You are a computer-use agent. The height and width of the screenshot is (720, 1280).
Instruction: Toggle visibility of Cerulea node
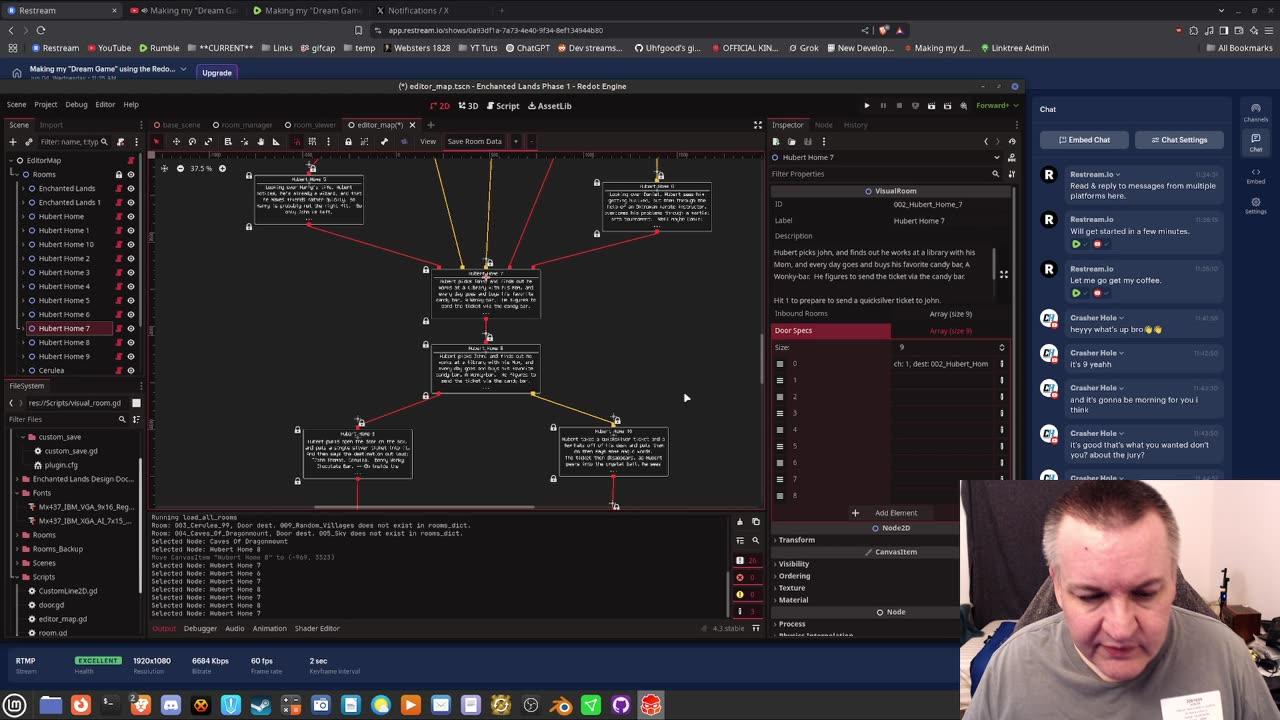pos(130,370)
